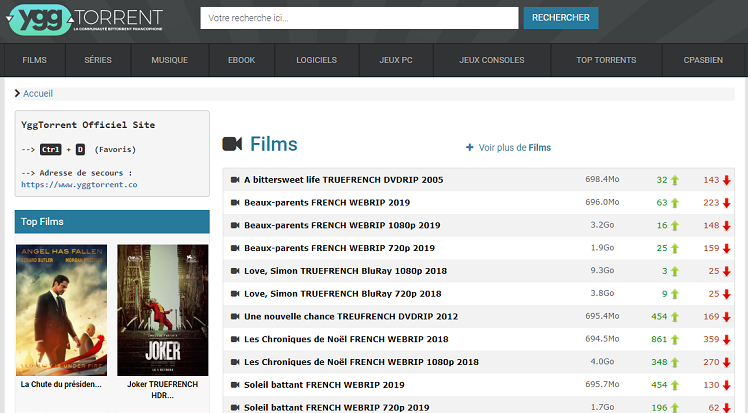Open the TOP TORRENTS page
Viewport: 748px width, 413px height.
pos(606,60)
